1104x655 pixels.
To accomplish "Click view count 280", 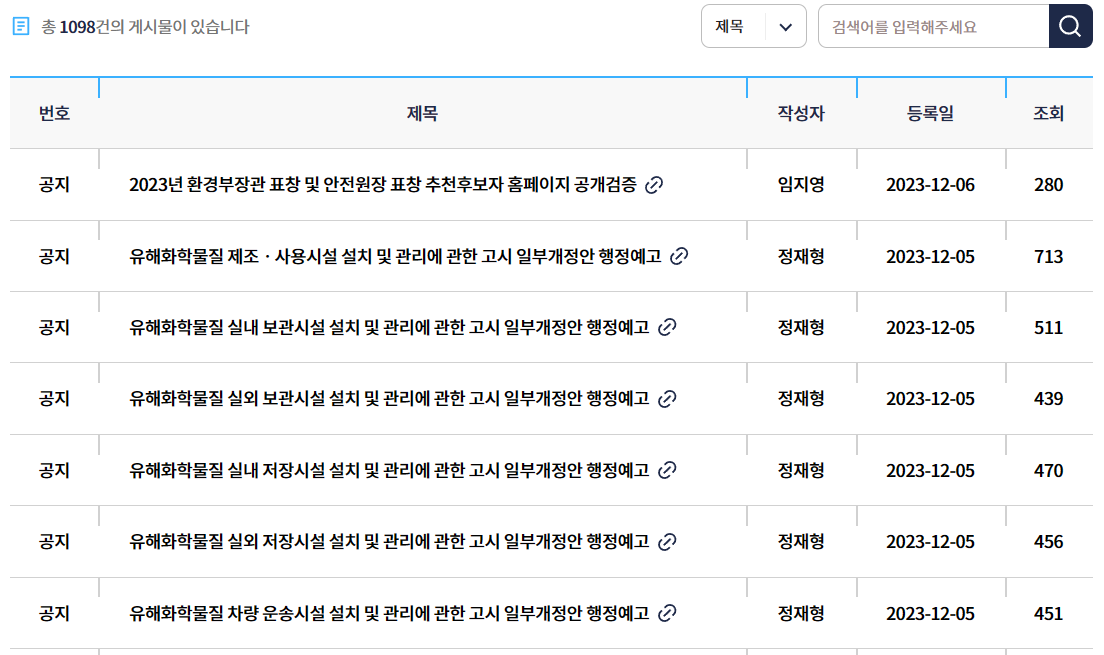I will pos(1048,185).
